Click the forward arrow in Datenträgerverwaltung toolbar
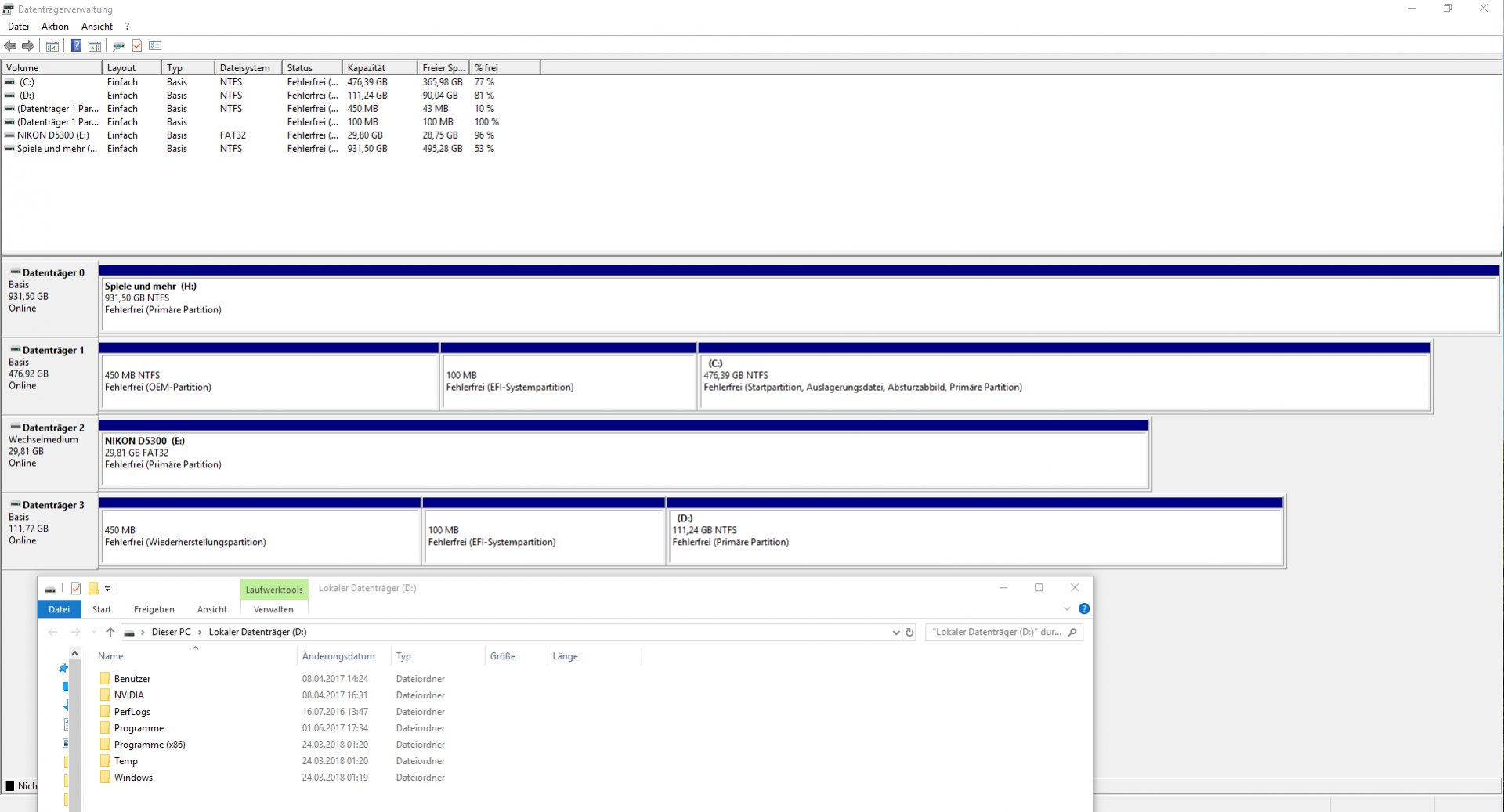The height and width of the screenshot is (812, 1504). click(28, 45)
